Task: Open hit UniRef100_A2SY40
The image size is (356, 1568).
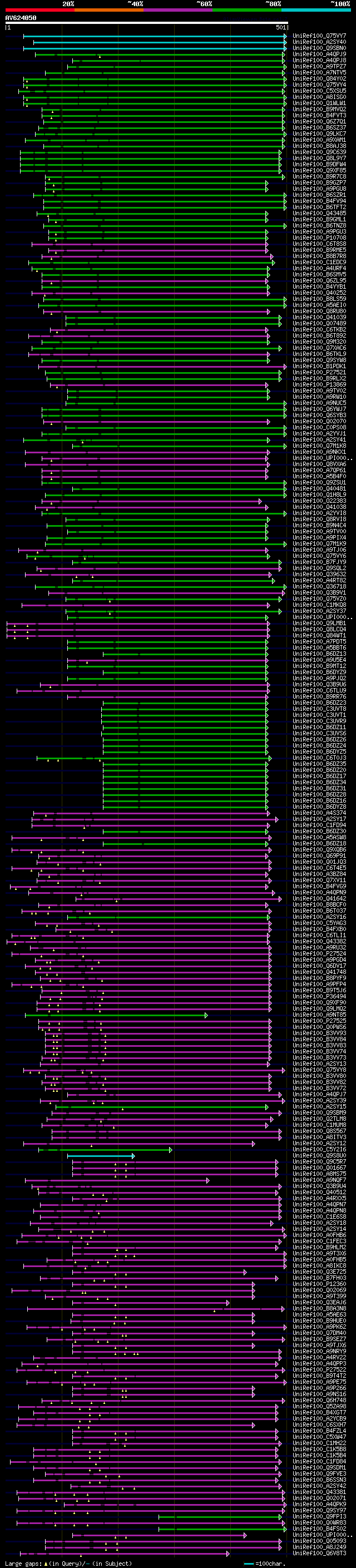Action: click(319, 42)
